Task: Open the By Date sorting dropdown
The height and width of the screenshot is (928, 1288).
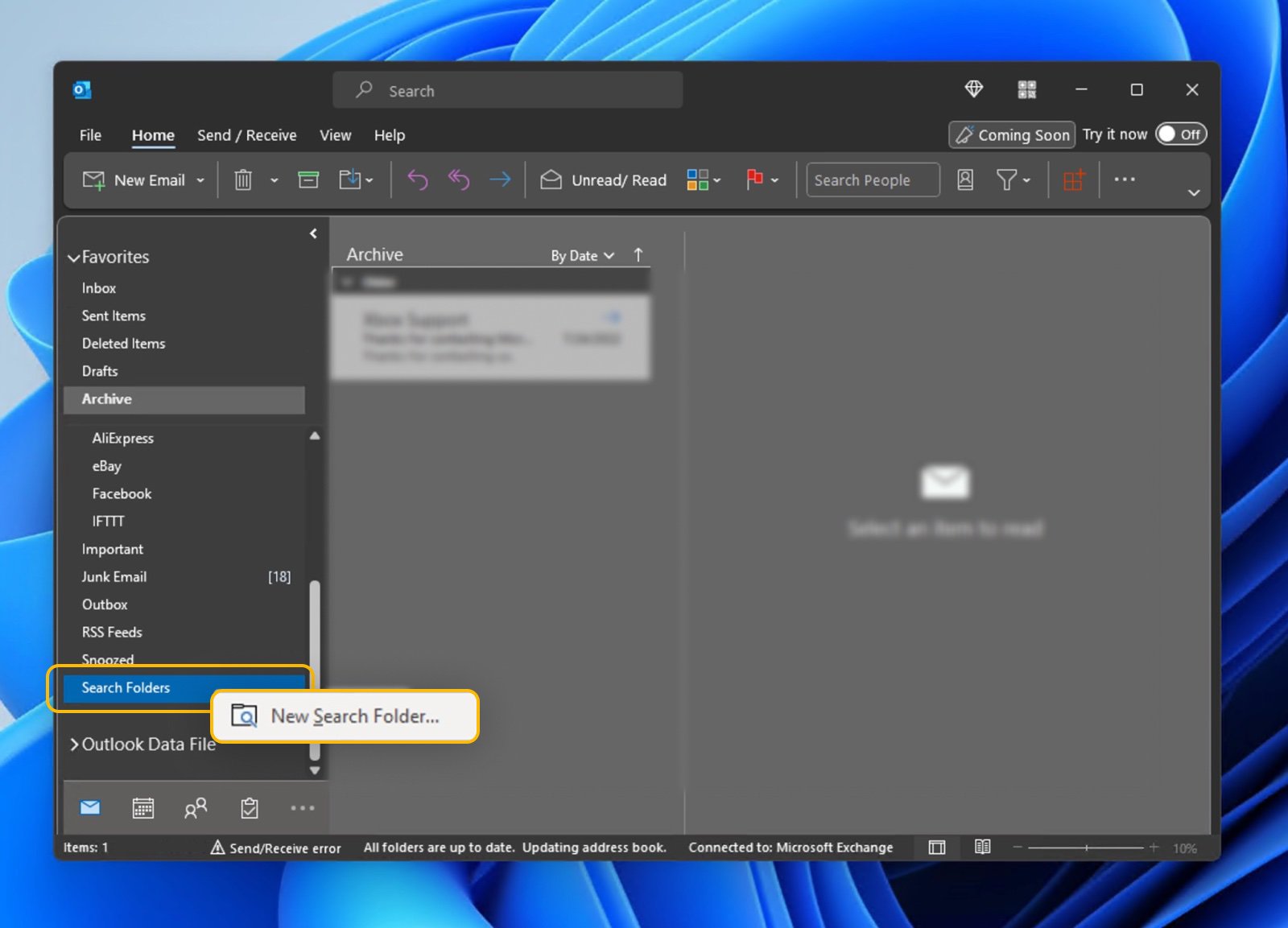Action: pyautogui.click(x=580, y=255)
